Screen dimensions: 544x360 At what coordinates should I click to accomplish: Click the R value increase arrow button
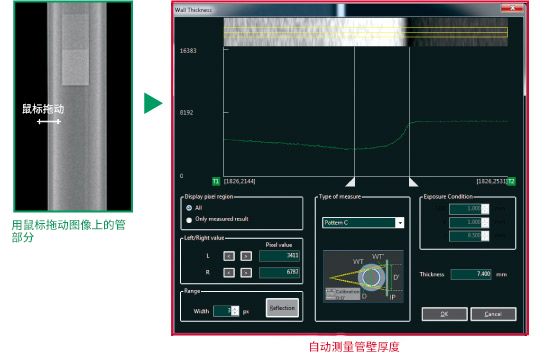(x=246, y=272)
